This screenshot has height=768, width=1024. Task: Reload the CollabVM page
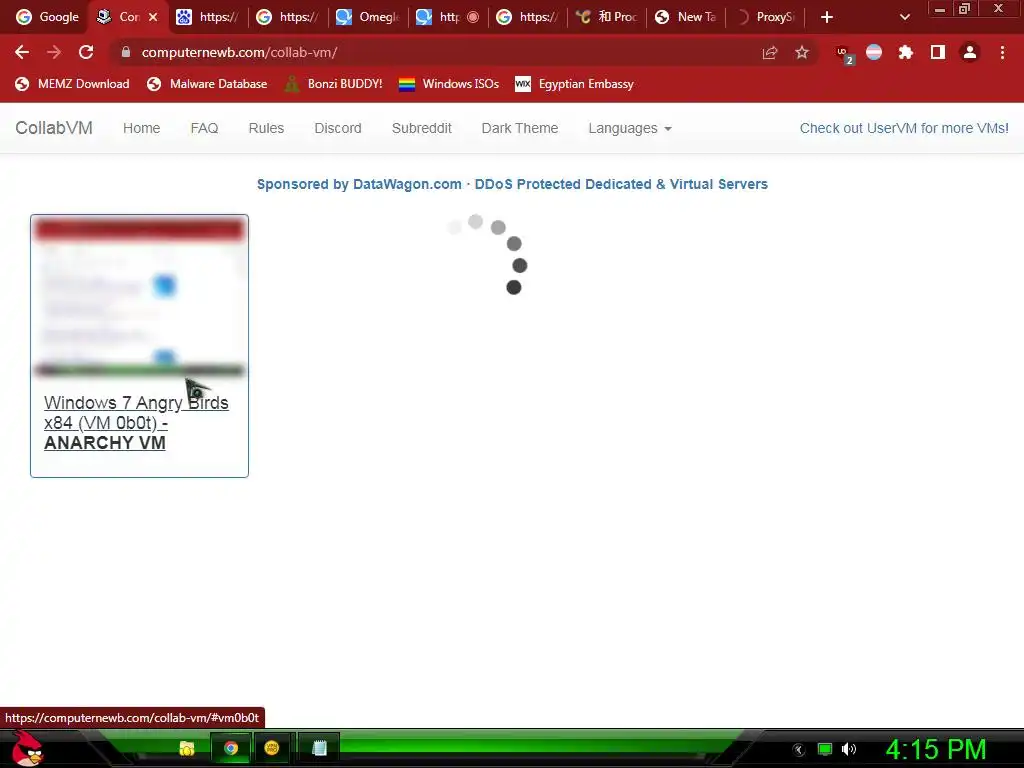(x=86, y=52)
